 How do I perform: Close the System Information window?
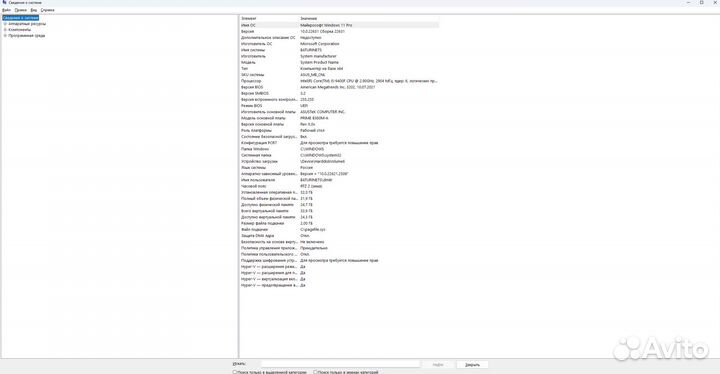(714, 2)
